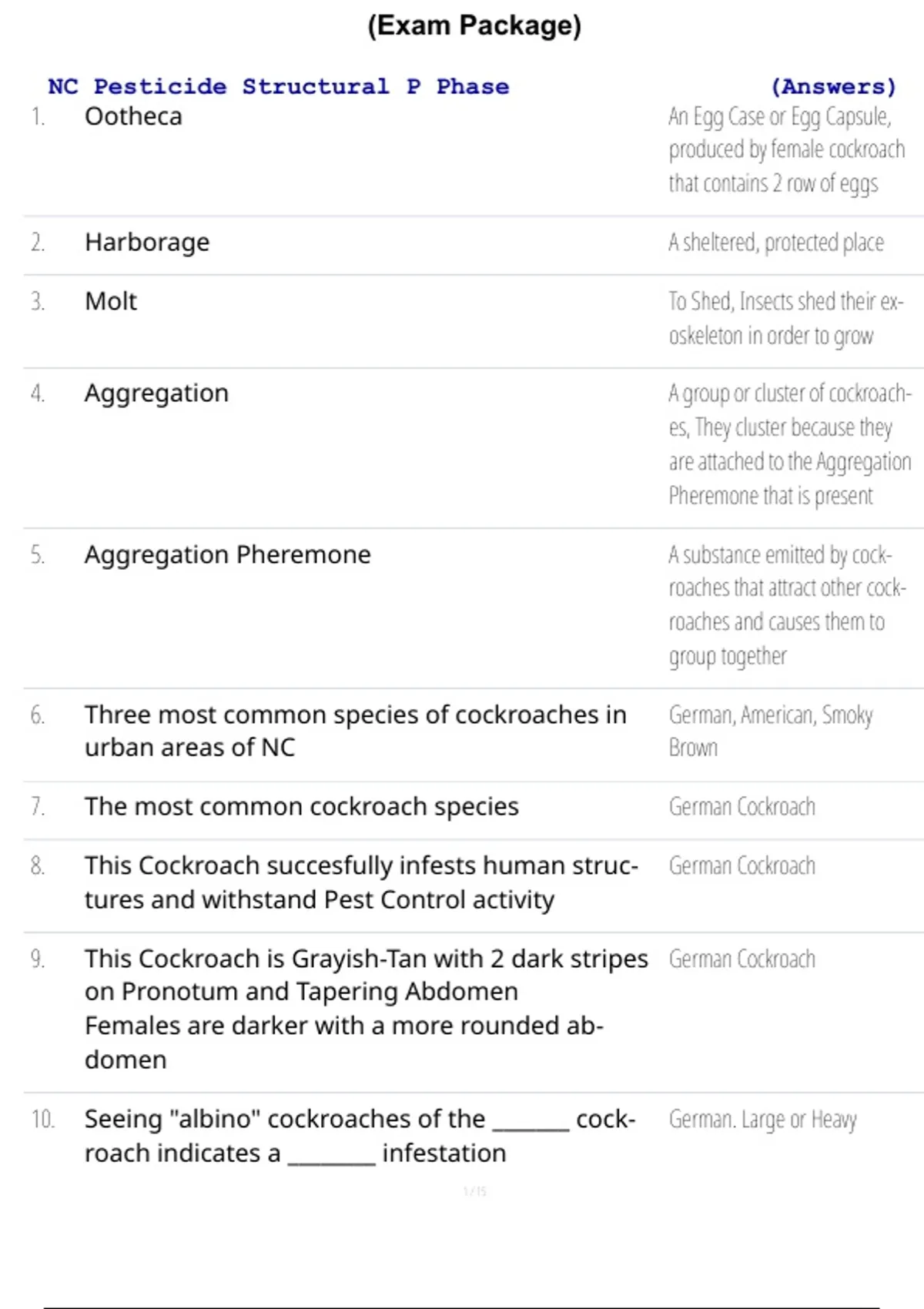This screenshot has height=1309, width=924.
Task: Click the '(Exam Package)' title
Action: coord(474,26)
